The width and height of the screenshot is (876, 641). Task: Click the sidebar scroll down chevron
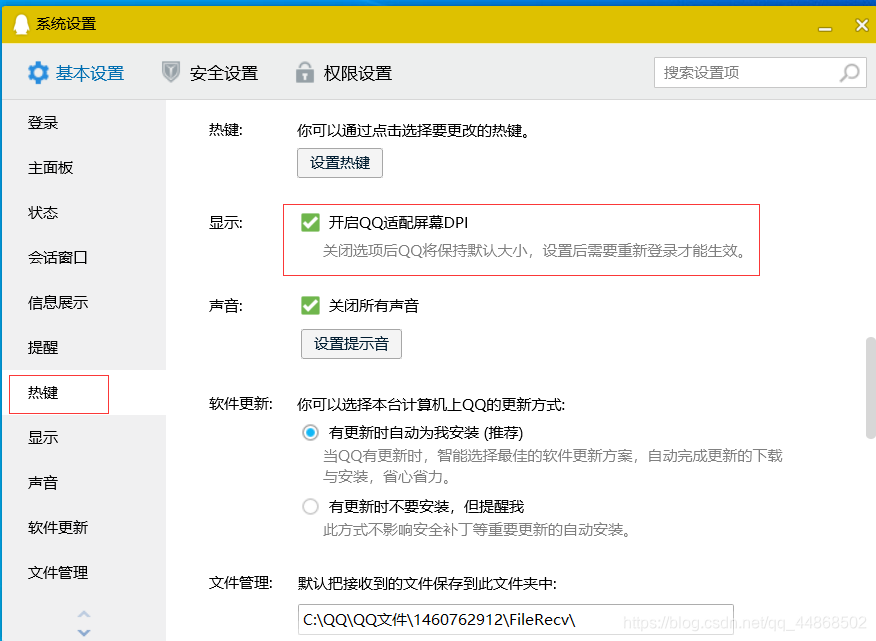pyautogui.click(x=84, y=633)
